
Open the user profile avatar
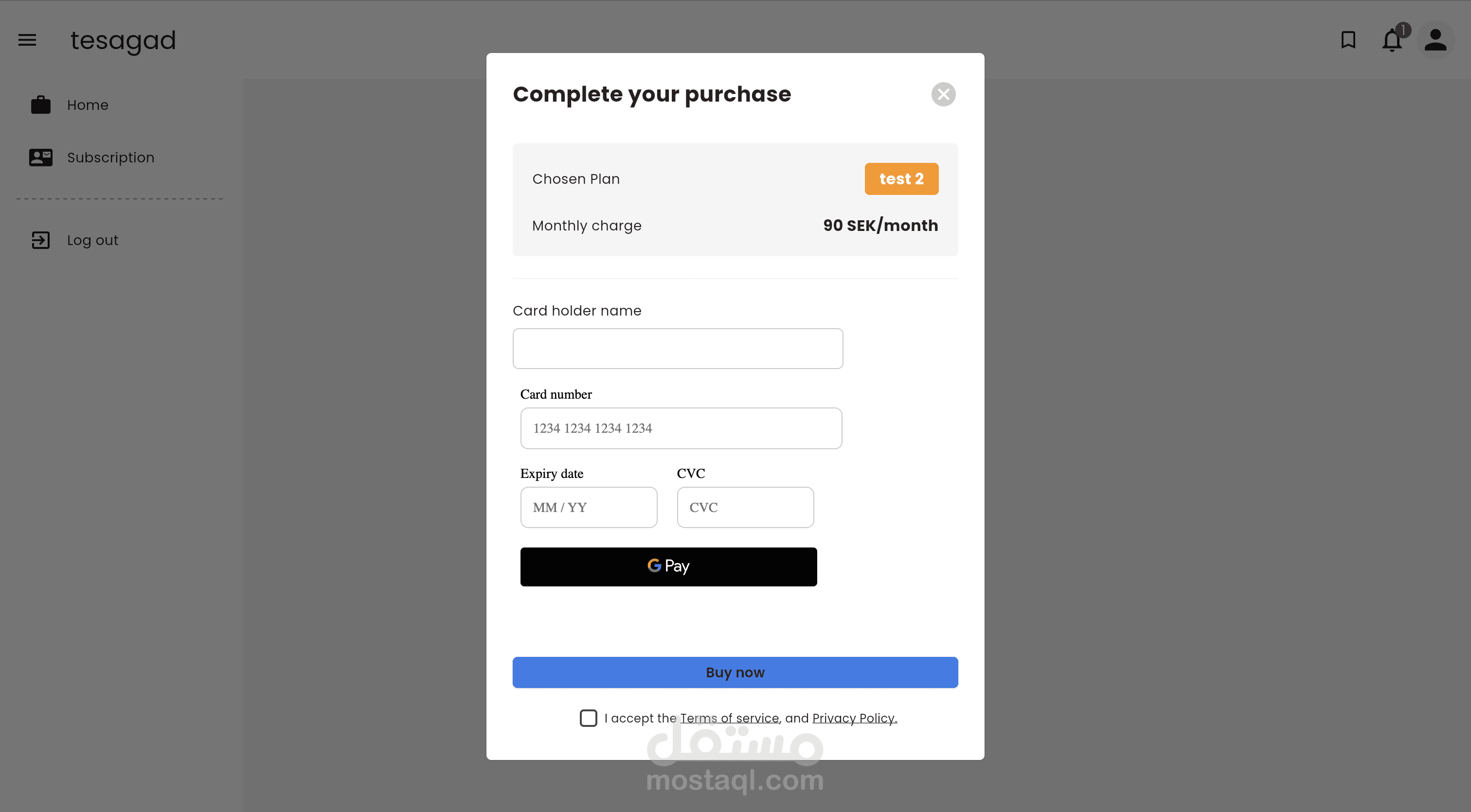pos(1435,40)
